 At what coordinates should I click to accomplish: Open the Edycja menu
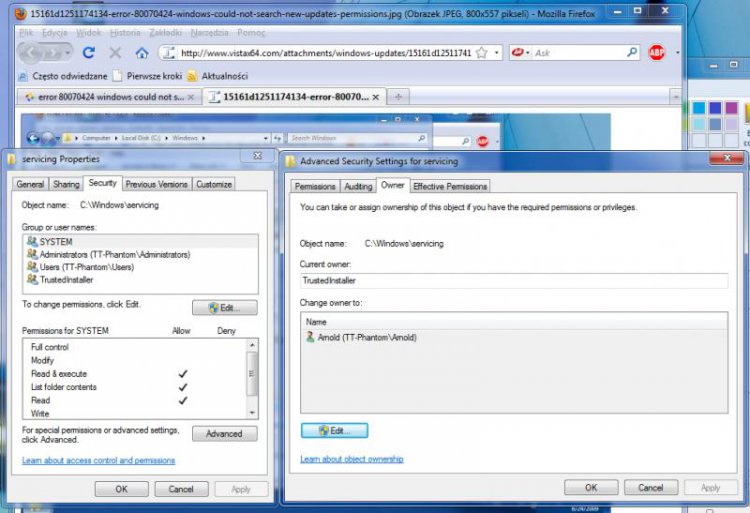click(55, 33)
